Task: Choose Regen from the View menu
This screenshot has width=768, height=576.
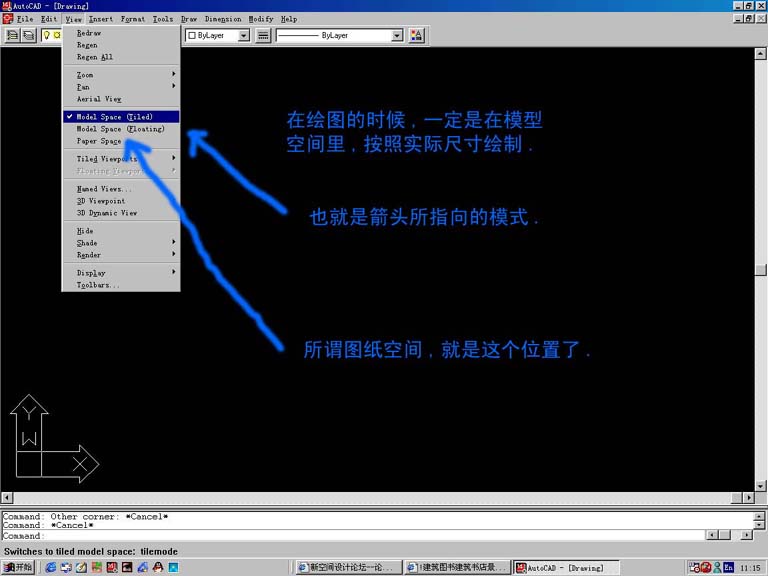Action: pyautogui.click(x=121, y=45)
